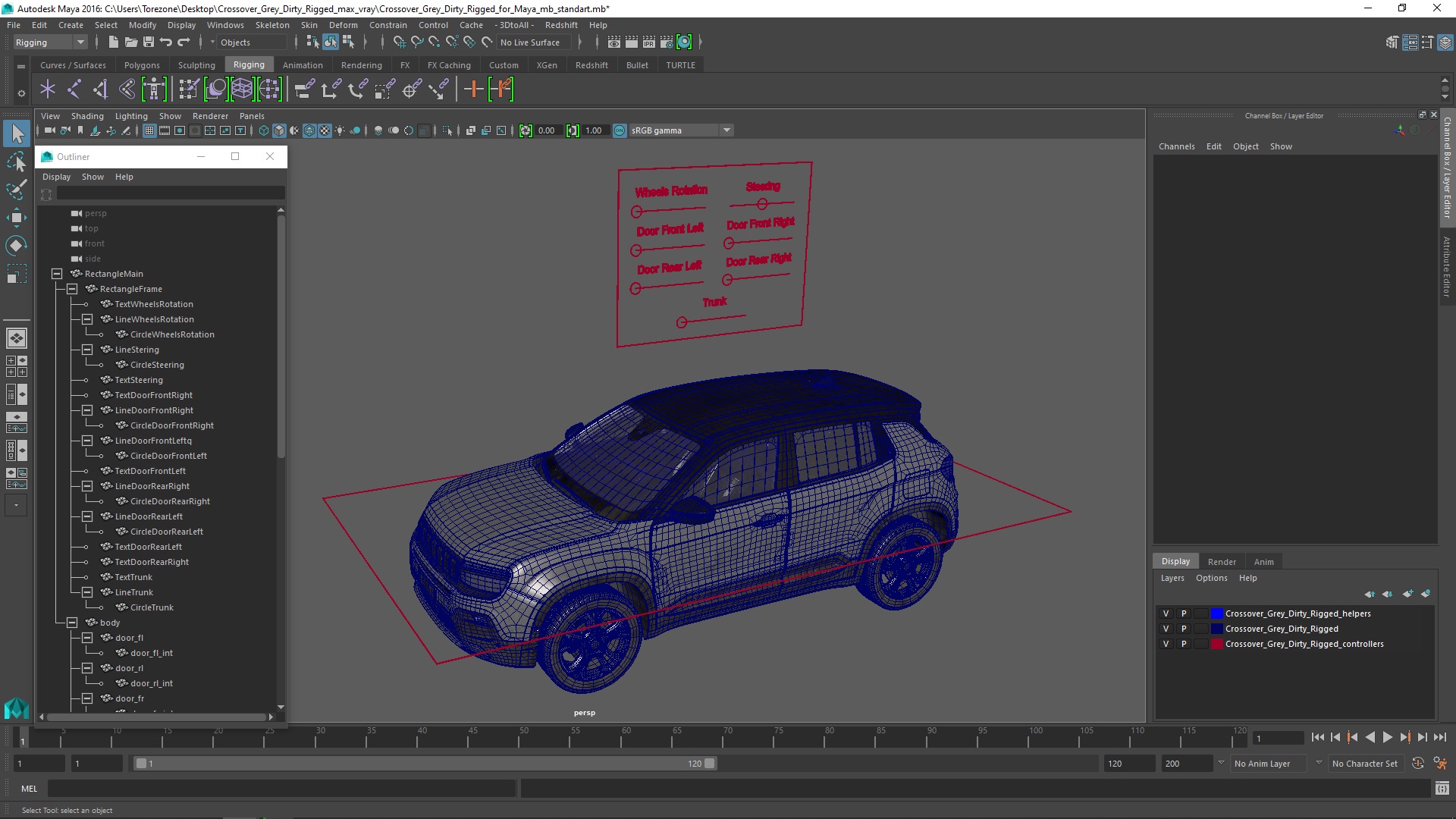This screenshot has width=1456, height=819.
Task: Click color swatch of Crossover_Grey_Dirty_Rigged_helpers layer
Action: click(1217, 613)
